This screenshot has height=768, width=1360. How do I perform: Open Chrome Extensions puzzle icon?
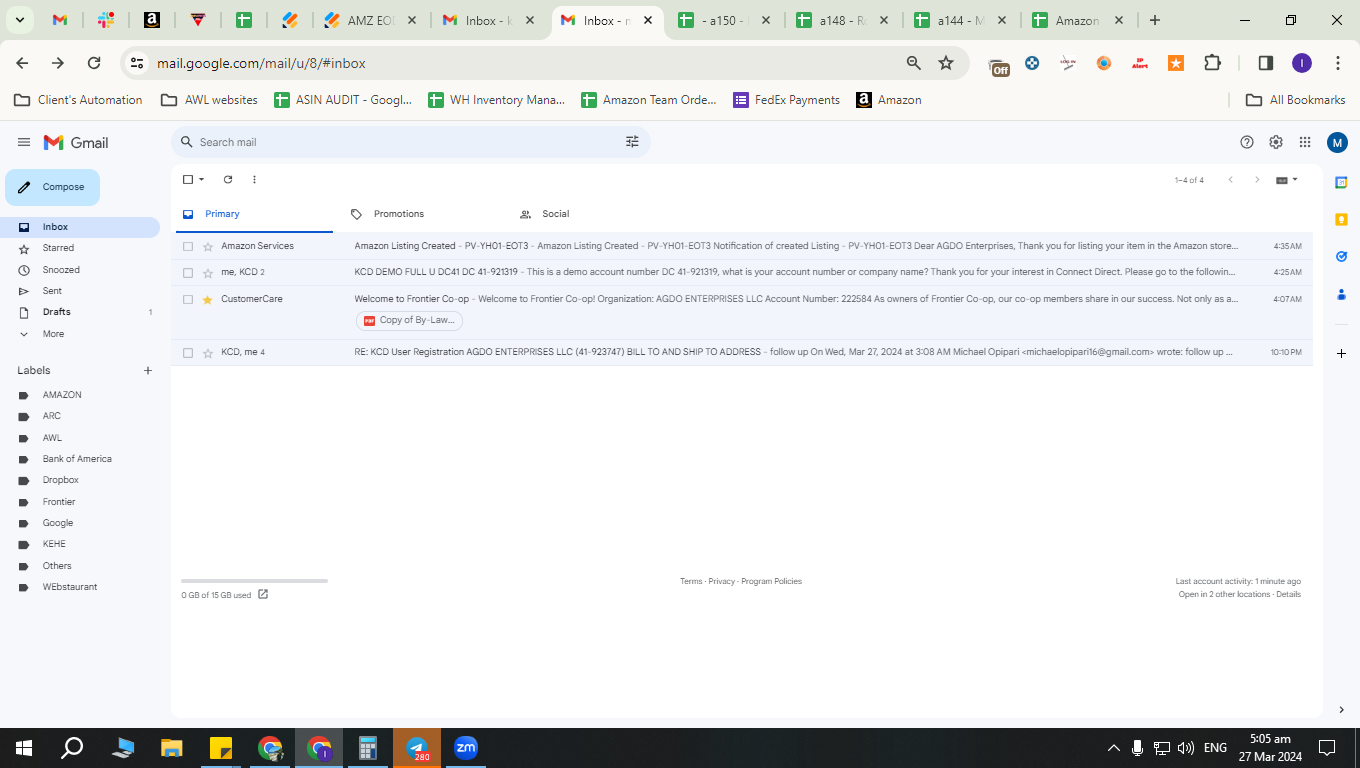1212,63
